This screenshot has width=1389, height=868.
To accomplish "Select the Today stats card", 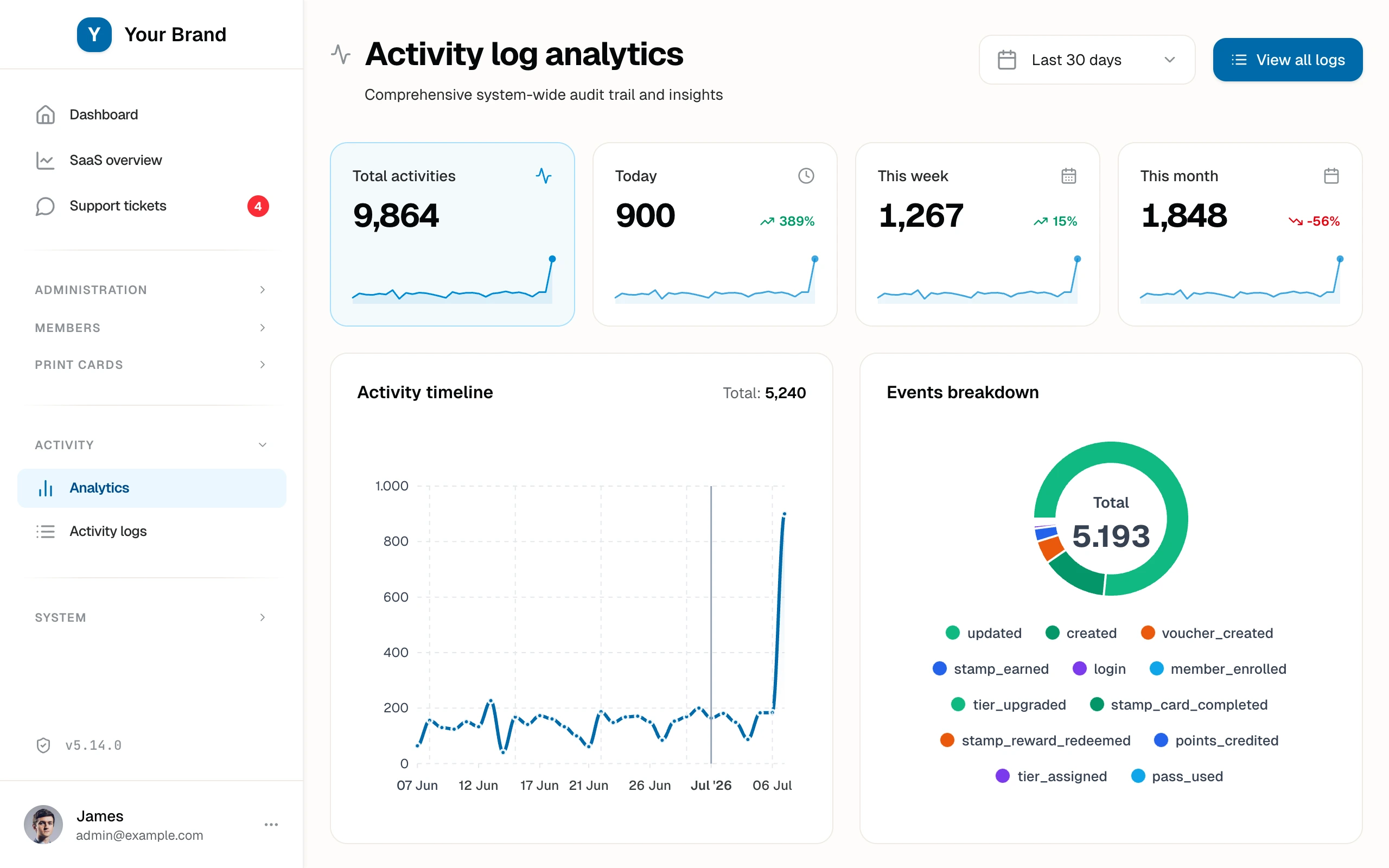I will coord(715,234).
